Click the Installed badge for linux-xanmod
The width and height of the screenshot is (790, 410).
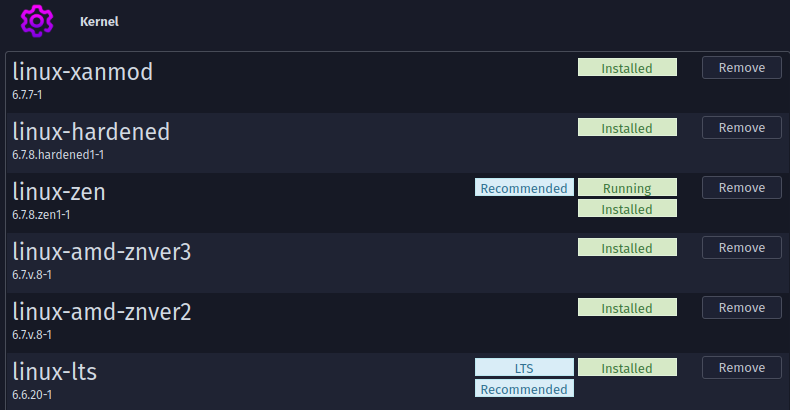(627, 68)
